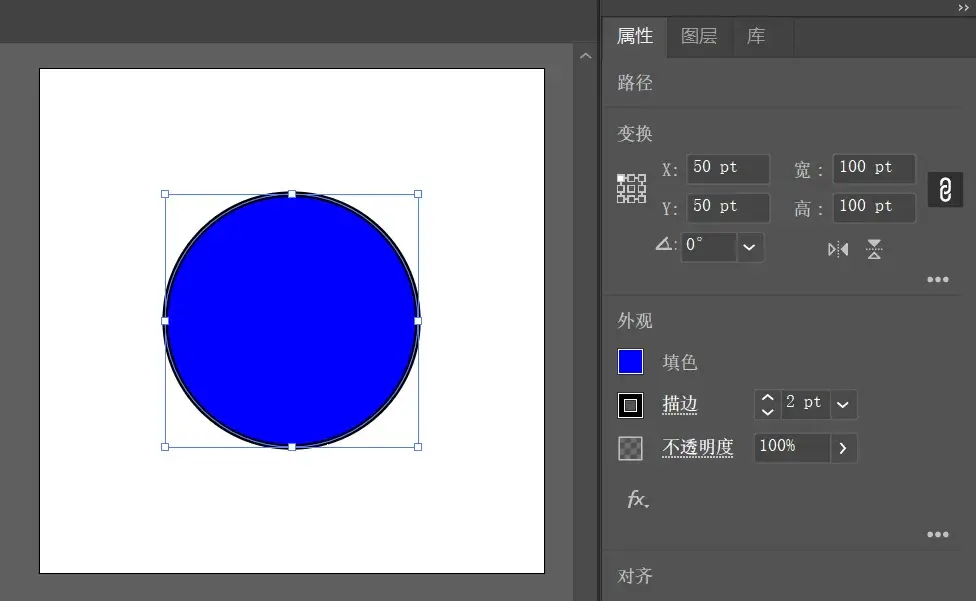Click the bottom-right bounding box handle
The width and height of the screenshot is (976, 601).
click(x=418, y=447)
